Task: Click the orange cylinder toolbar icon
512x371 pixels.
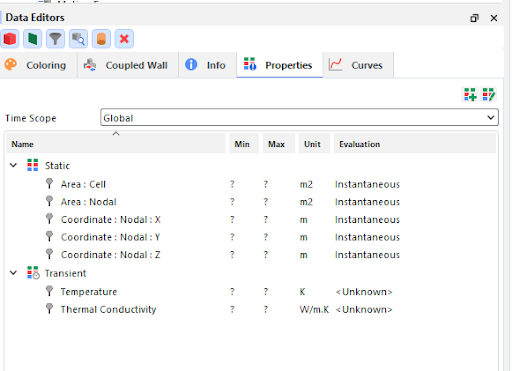Action: tap(101, 39)
